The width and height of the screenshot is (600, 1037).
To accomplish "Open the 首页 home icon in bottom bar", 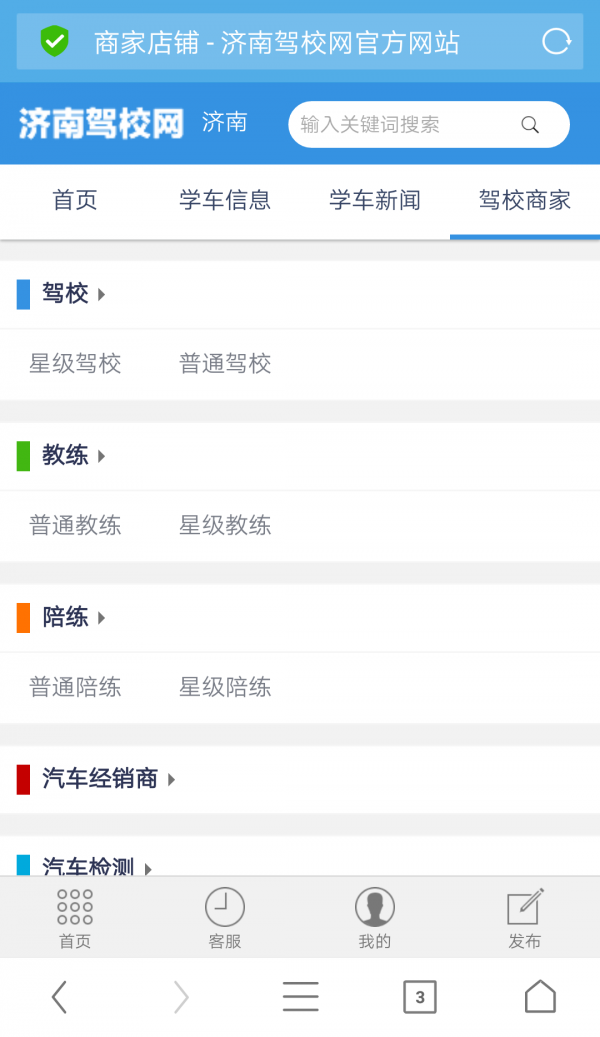I will point(74,912).
